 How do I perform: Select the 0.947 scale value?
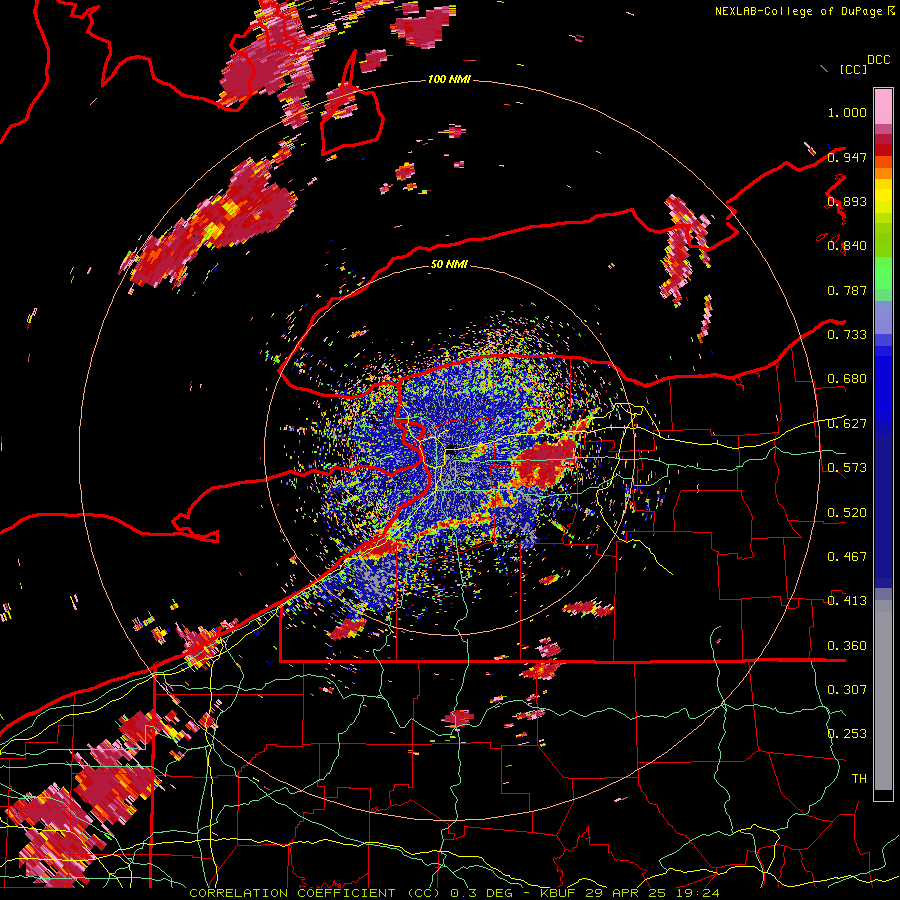tap(847, 157)
